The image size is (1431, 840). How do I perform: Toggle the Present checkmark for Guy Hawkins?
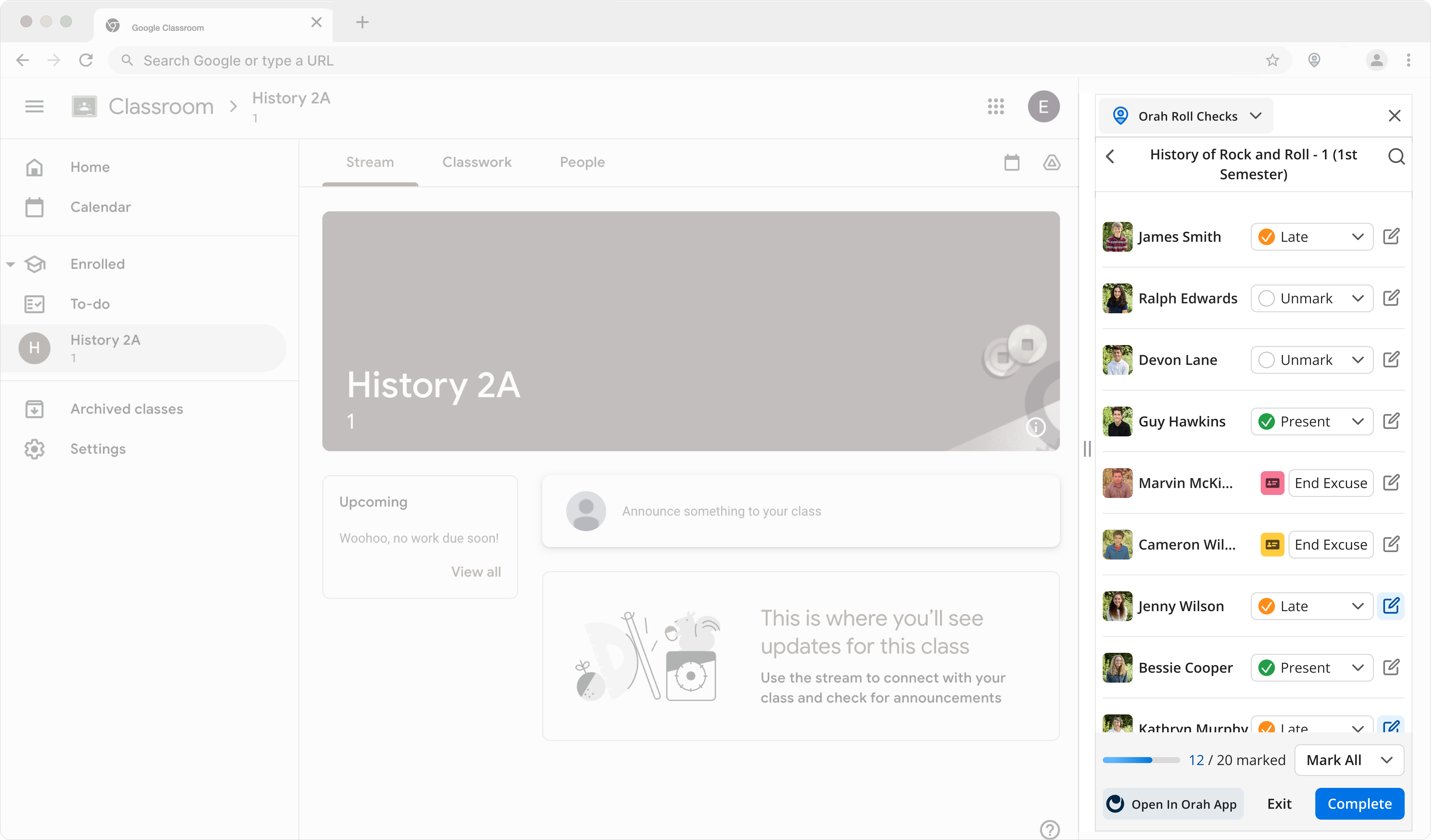[1266, 421]
